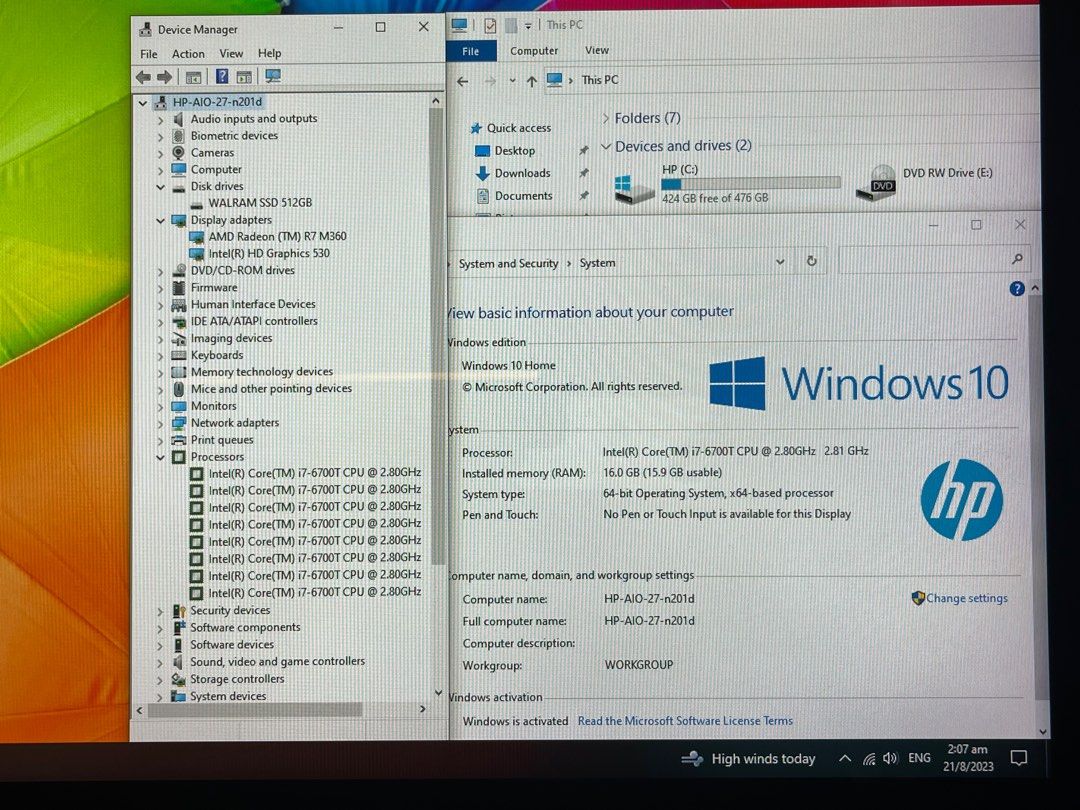Open recent locations dropdown in This PC
Image resolution: width=1080 pixels, height=810 pixels.
point(512,81)
